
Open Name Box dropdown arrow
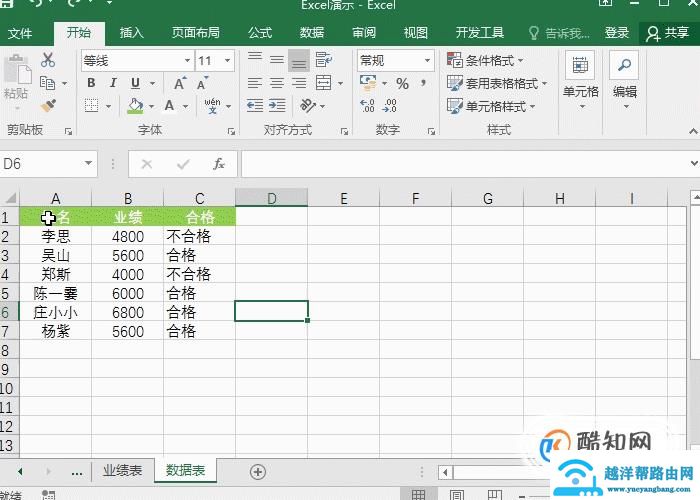88,163
